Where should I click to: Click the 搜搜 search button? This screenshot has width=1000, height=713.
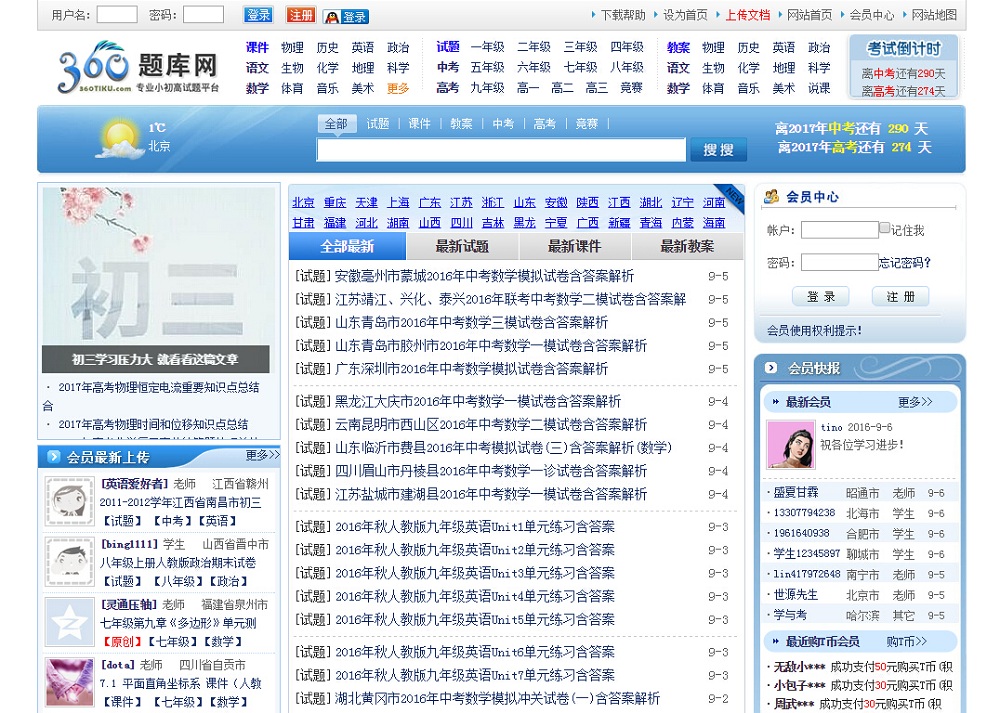click(718, 150)
